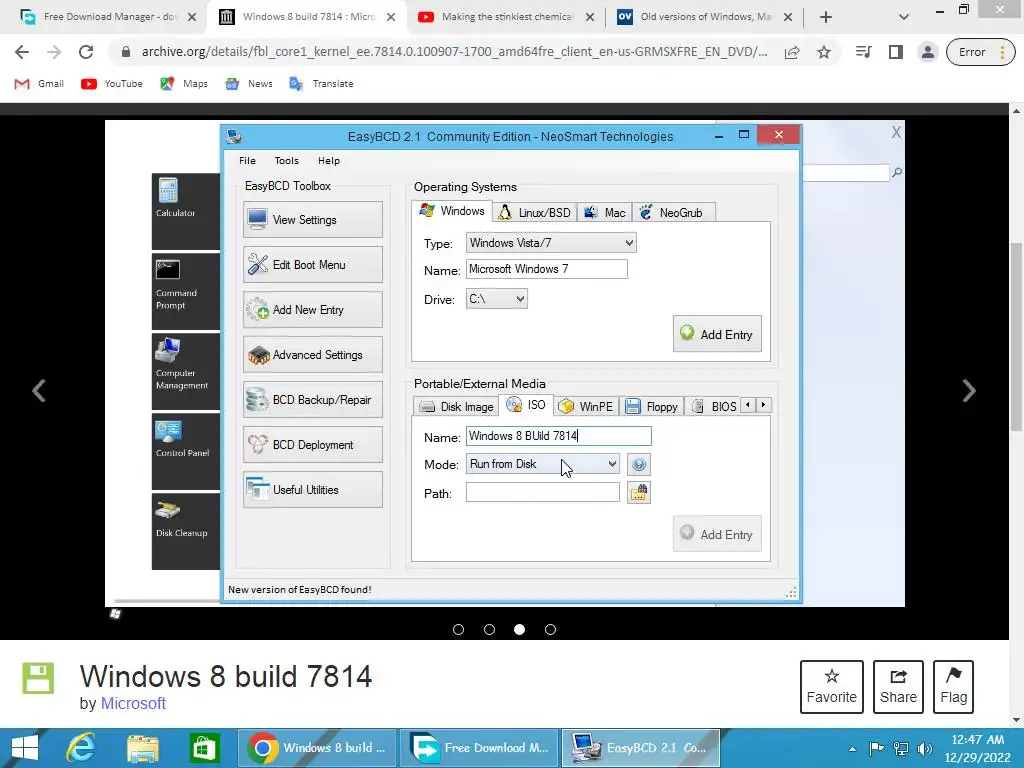This screenshot has width=1024, height=768.
Task: Bookmark this page with star icon
Action: pos(824,52)
